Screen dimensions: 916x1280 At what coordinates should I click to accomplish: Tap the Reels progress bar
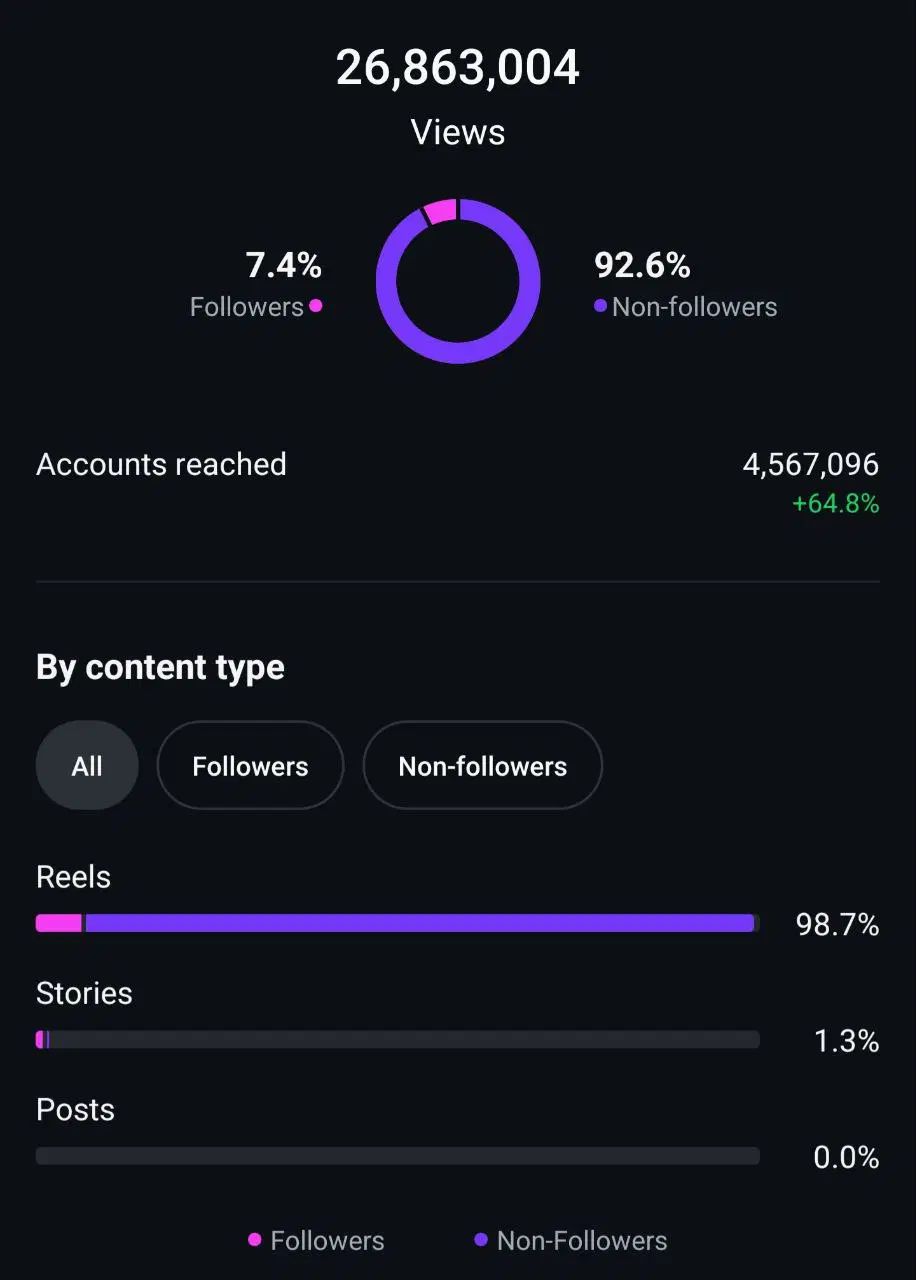[398, 924]
